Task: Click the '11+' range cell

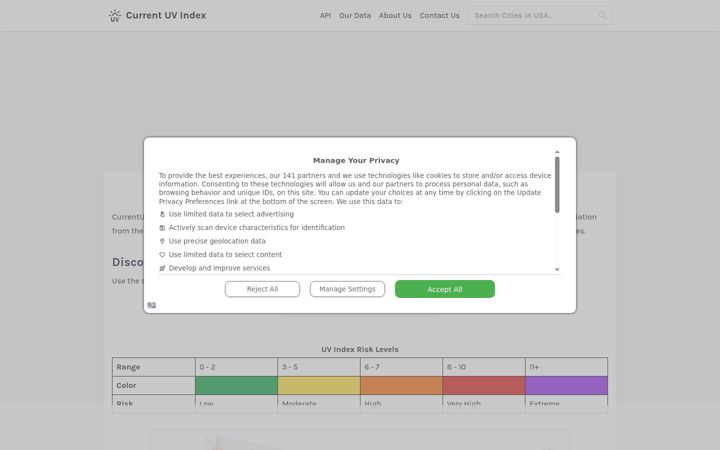Action: coord(567,367)
